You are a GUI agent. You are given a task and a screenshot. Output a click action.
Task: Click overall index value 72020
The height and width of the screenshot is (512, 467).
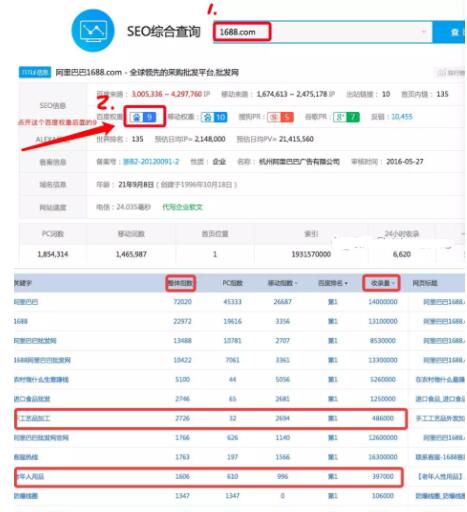pos(182,302)
